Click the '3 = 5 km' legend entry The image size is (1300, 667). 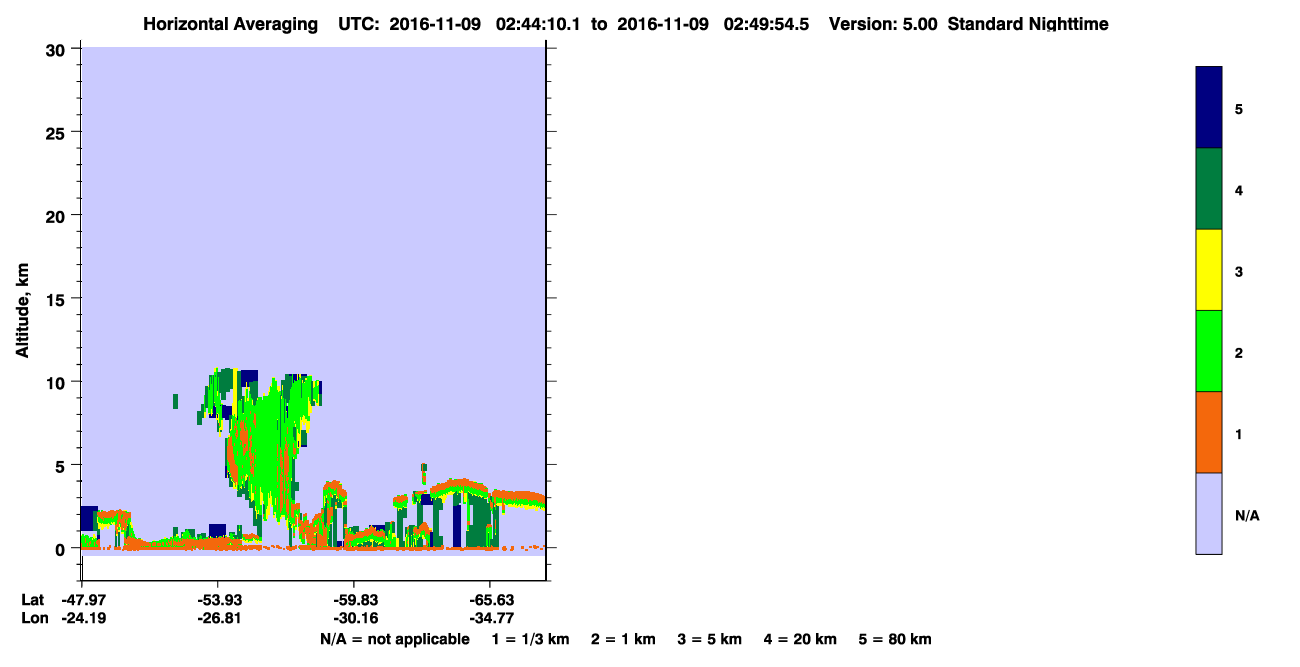711,639
